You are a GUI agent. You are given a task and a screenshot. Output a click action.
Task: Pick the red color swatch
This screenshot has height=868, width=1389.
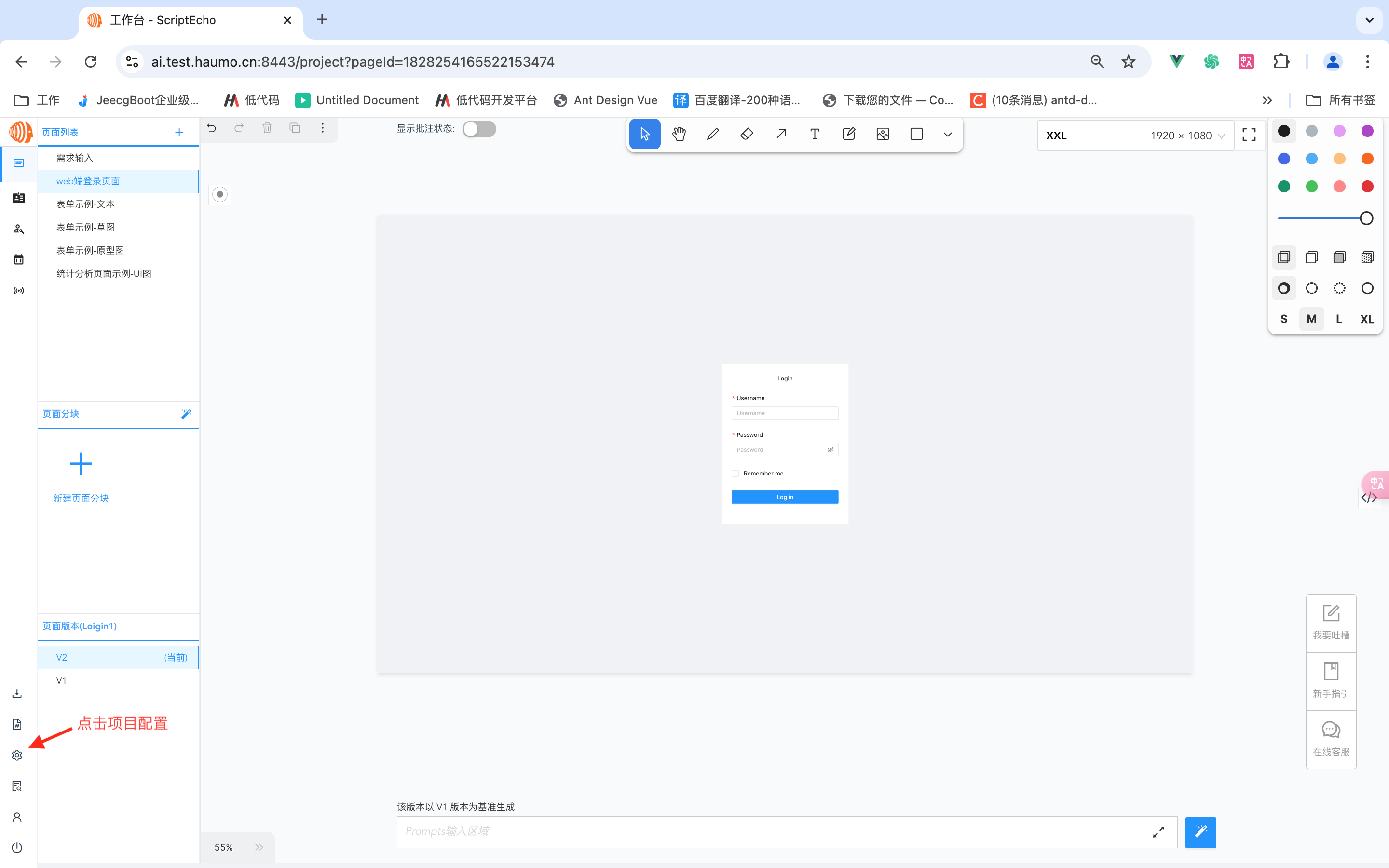(x=1367, y=187)
